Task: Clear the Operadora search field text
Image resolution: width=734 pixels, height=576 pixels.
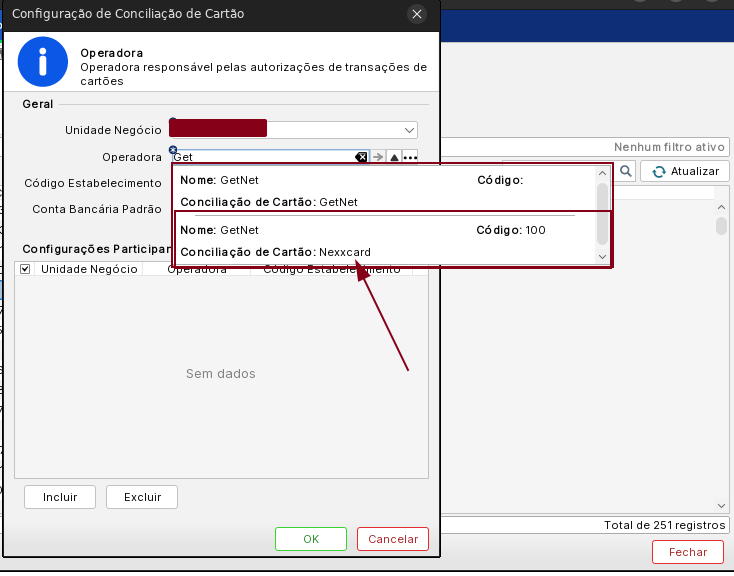Action: (361, 158)
